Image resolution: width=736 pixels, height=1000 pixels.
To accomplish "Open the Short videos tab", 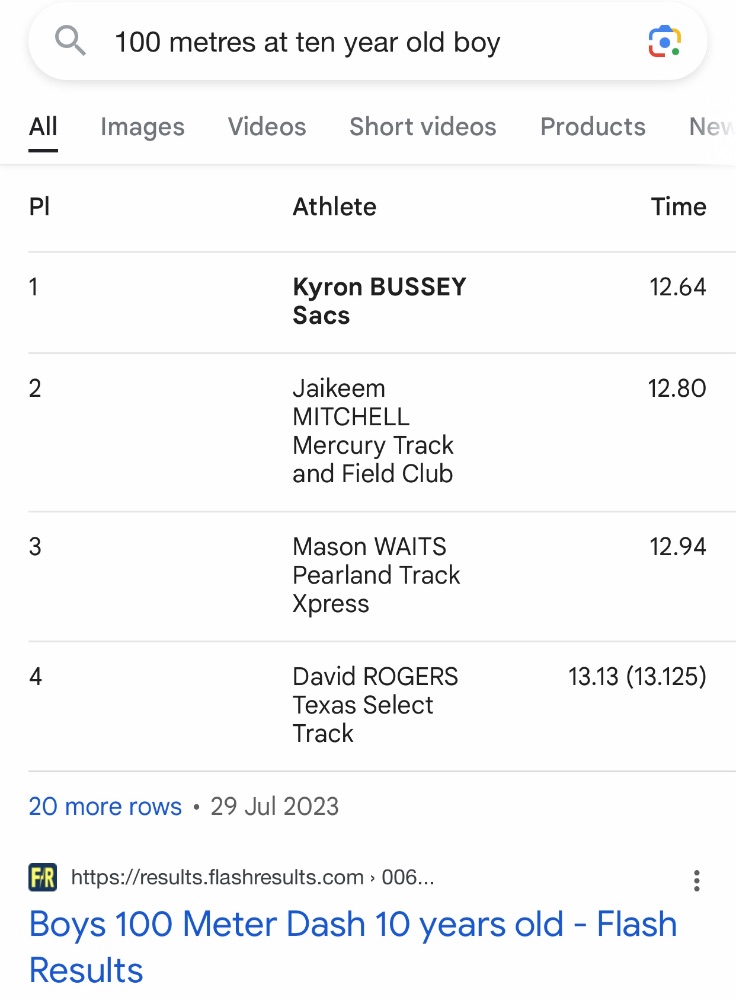I will click(x=422, y=126).
